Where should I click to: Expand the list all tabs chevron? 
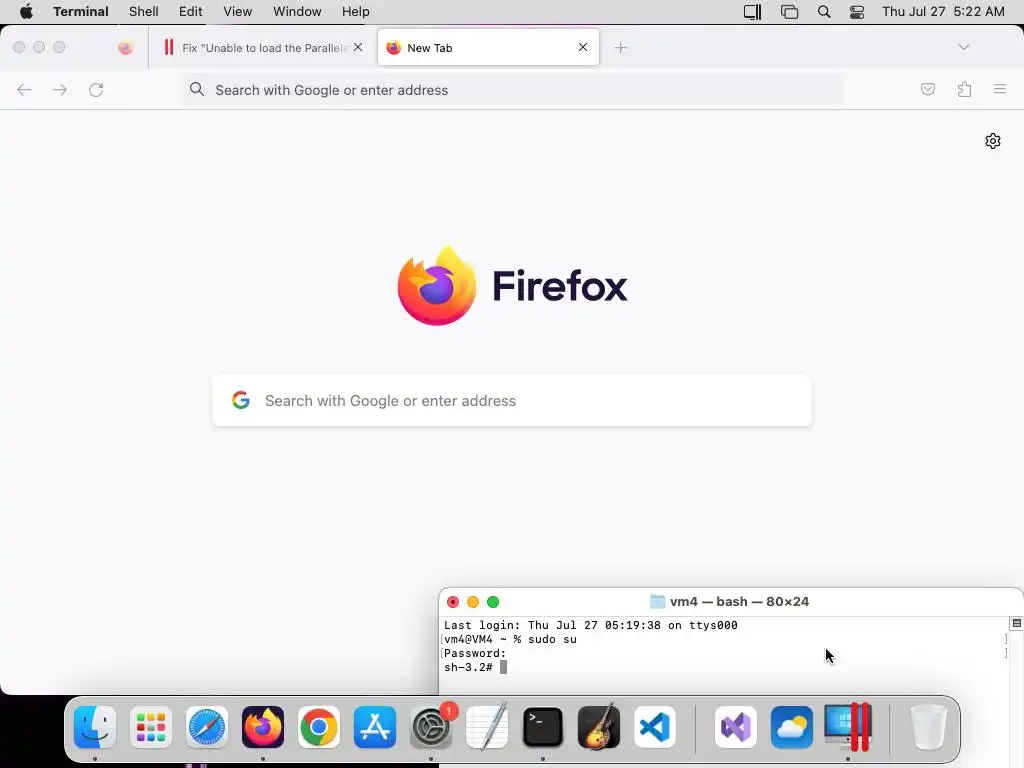click(x=963, y=47)
